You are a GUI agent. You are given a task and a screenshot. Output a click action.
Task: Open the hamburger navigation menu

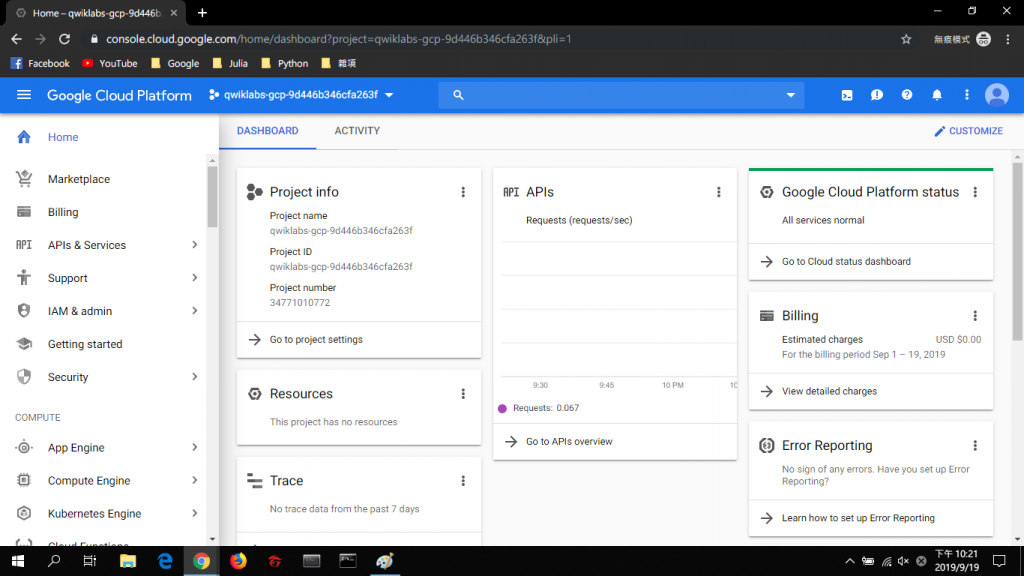pos(24,95)
